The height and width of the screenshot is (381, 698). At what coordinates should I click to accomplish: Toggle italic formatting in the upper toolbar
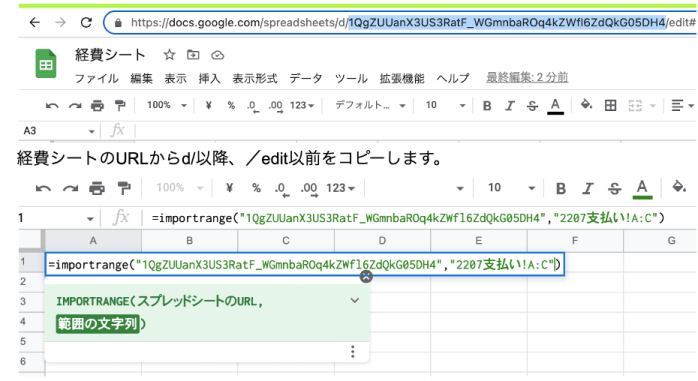tap(510, 105)
